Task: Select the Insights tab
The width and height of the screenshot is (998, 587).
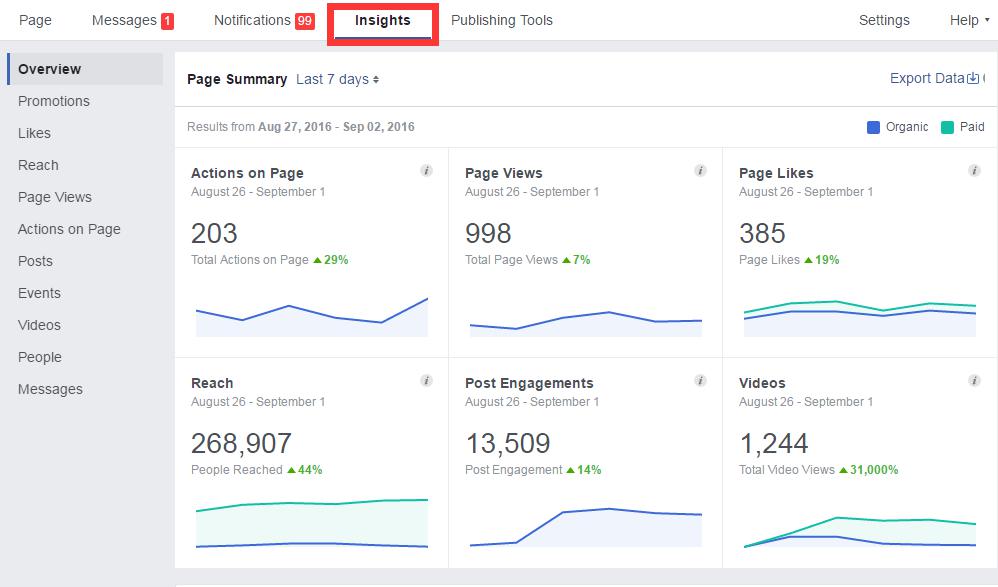Action: 383,21
